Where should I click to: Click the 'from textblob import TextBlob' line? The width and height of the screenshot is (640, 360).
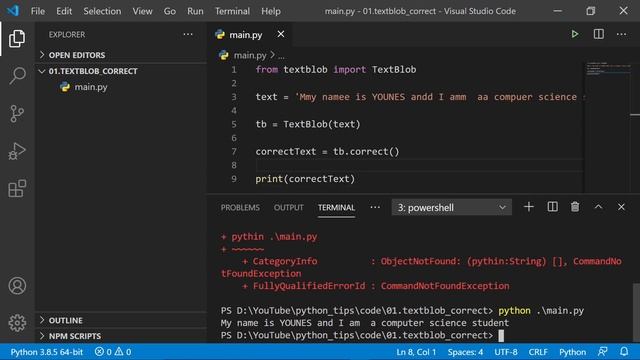pos(336,69)
